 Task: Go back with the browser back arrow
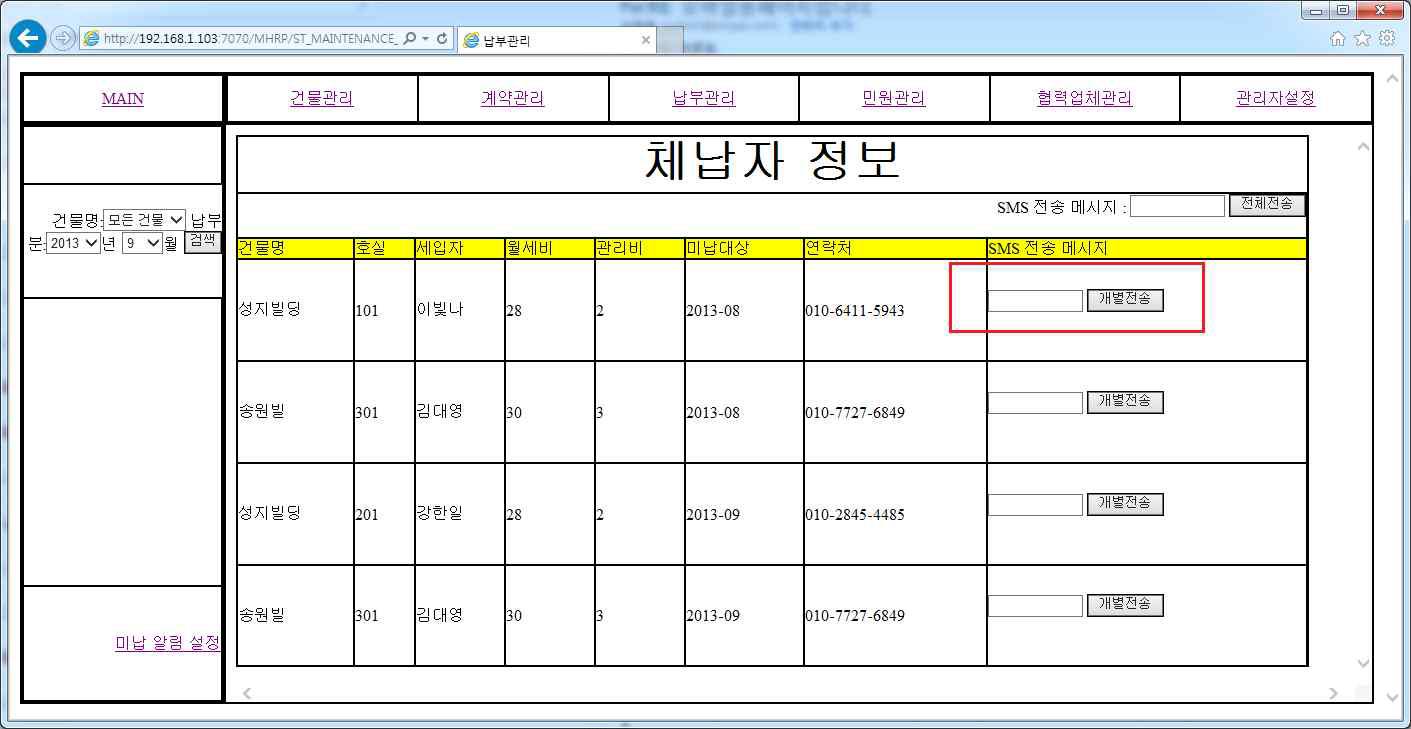point(28,39)
